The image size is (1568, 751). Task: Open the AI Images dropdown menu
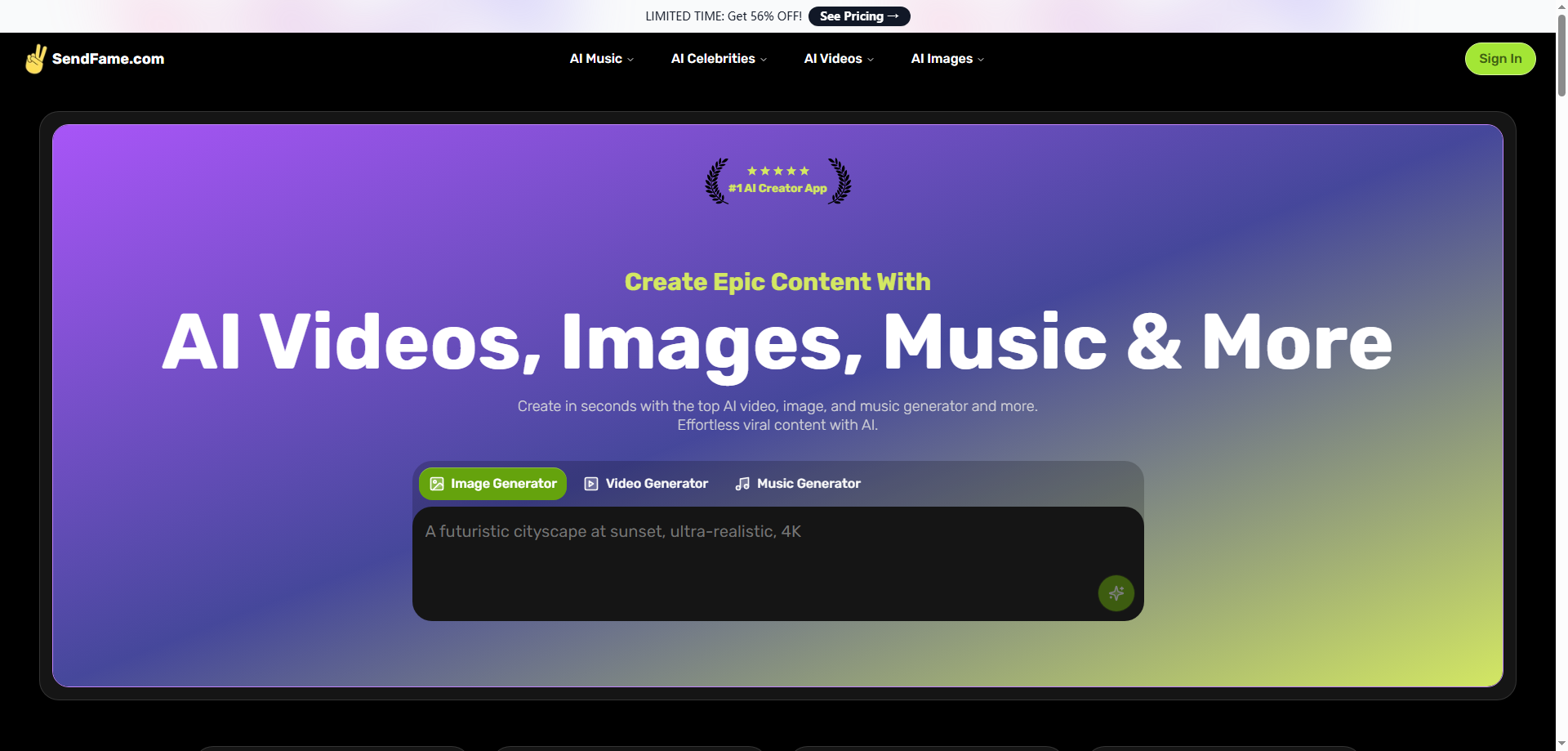[947, 59]
